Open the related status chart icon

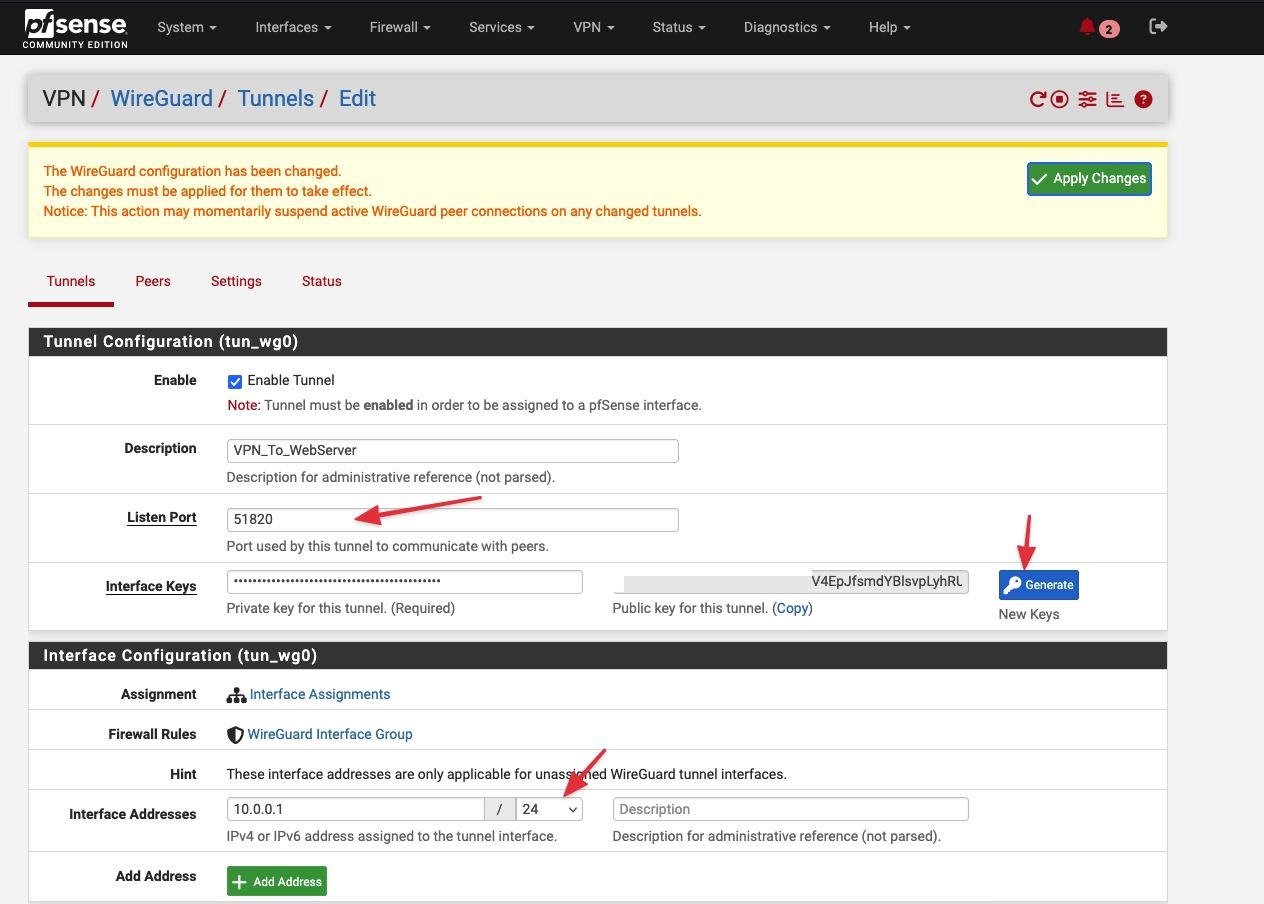[1115, 99]
